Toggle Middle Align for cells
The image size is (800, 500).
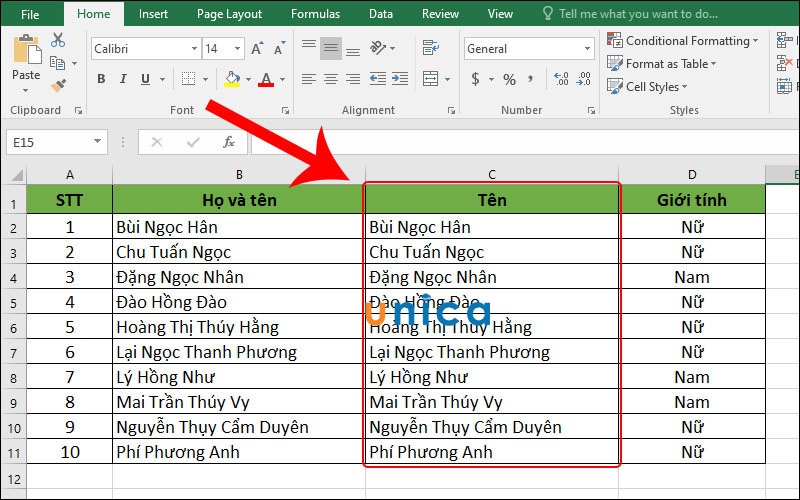331,48
